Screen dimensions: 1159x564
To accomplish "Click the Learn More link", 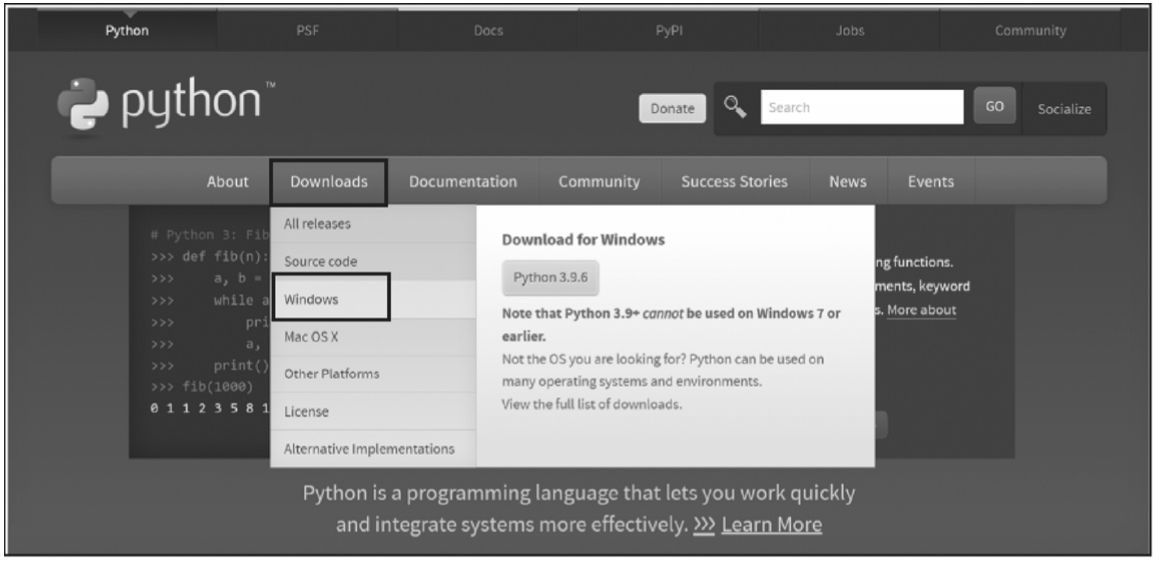I will coord(771,525).
